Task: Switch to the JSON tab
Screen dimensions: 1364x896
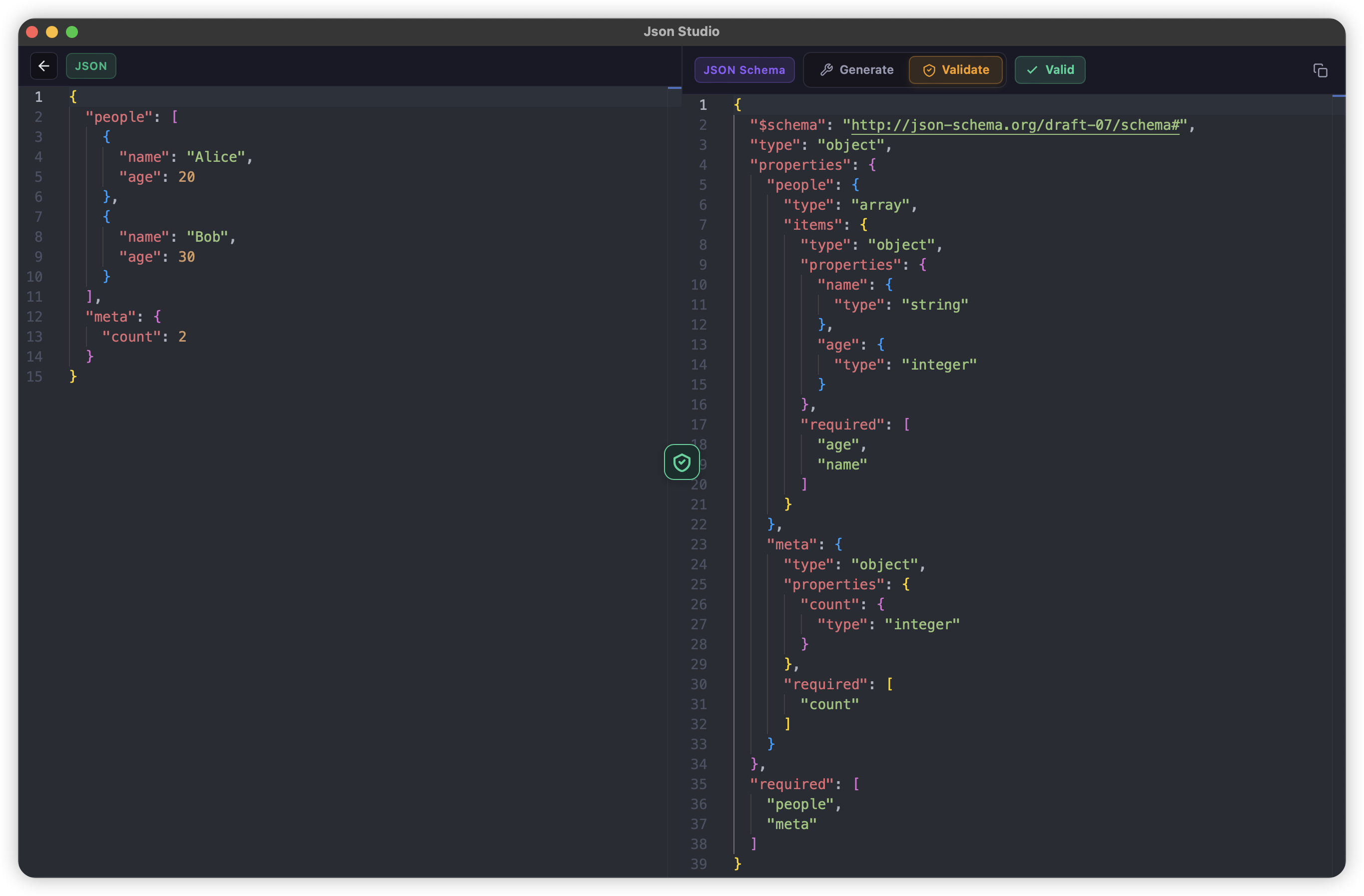Action: (x=91, y=66)
